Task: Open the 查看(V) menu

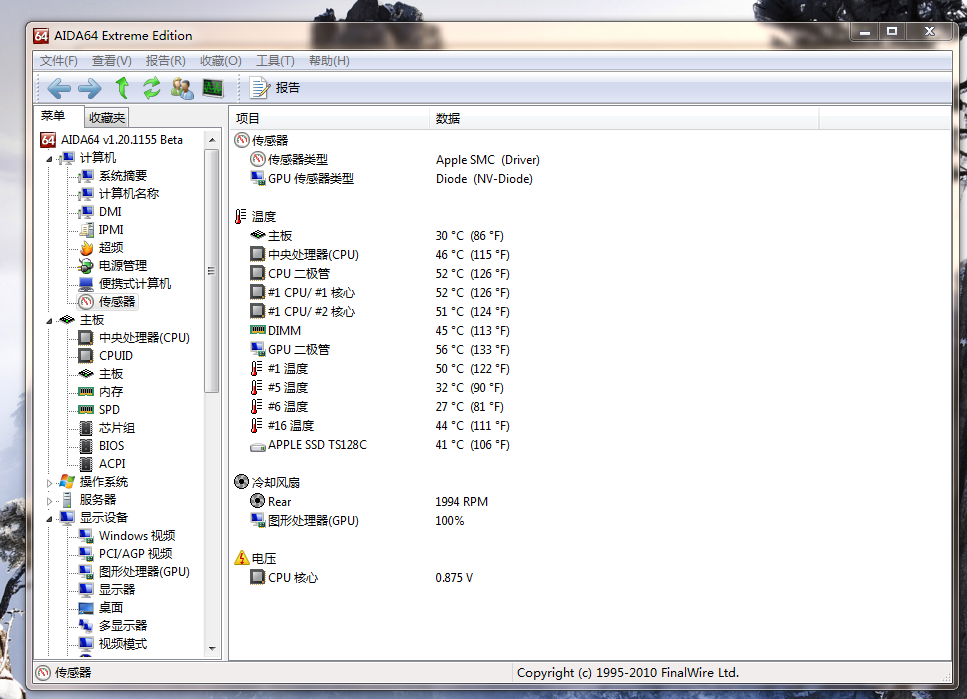Action: point(112,60)
